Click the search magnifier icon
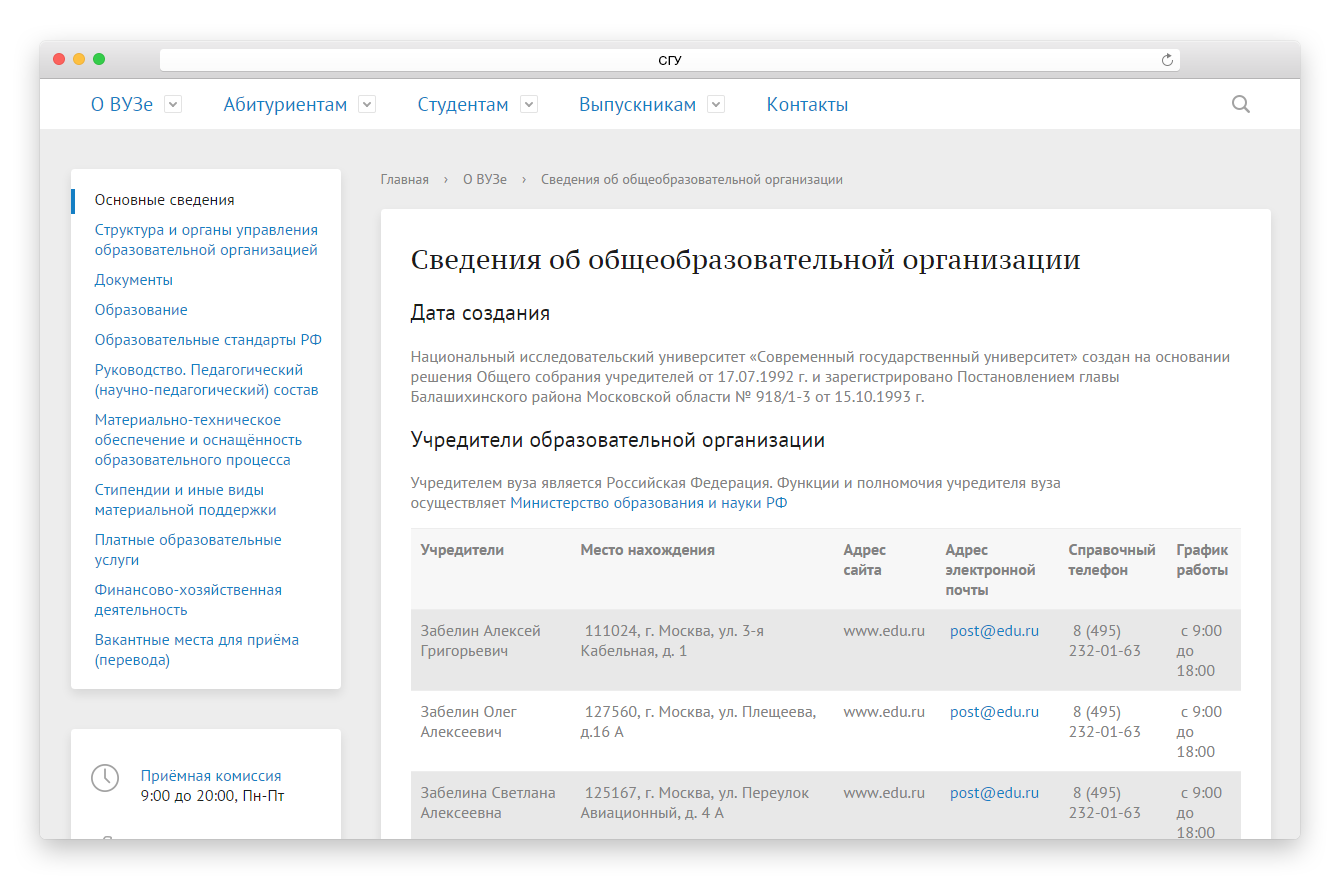Screen dimensions: 1340x879 coord(1240,104)
